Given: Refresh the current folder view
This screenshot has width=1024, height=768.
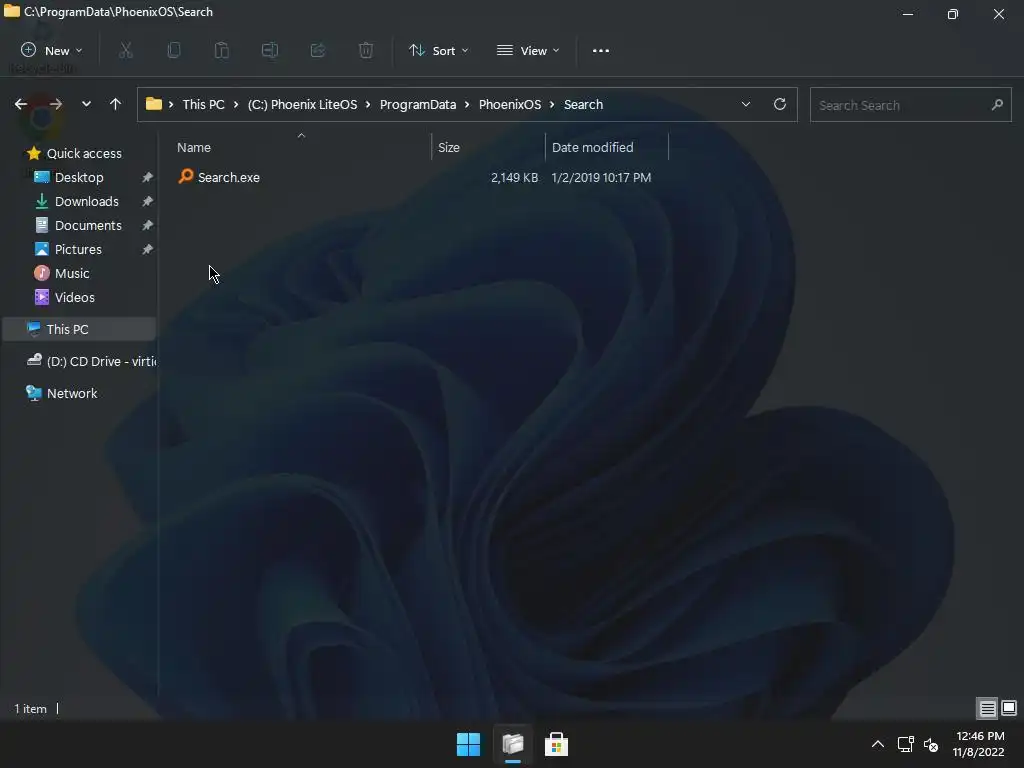Looking at the screenshot, I should (780, 104).
